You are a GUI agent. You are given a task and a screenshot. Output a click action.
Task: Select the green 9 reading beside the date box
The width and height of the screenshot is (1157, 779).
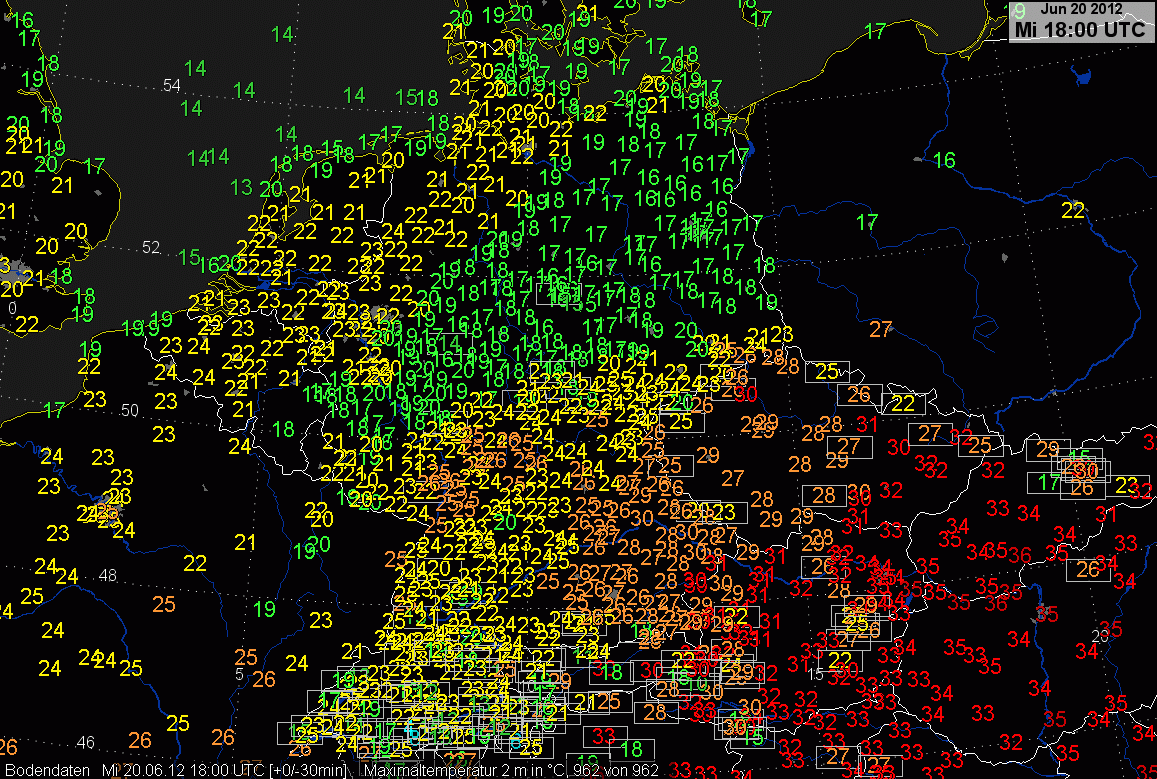click(1020, 11)
